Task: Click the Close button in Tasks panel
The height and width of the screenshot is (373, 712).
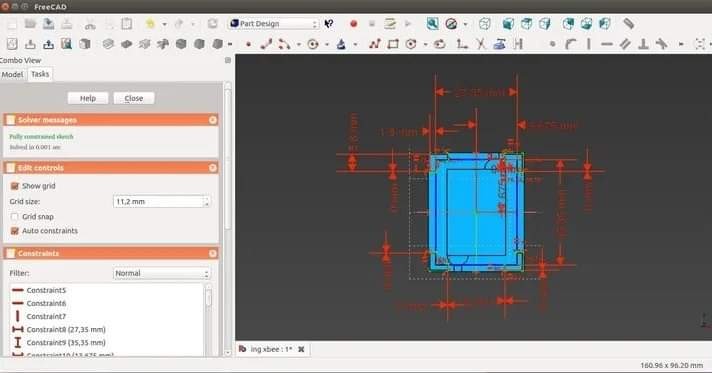Action: pyautogui.click(x=134, y=98)
